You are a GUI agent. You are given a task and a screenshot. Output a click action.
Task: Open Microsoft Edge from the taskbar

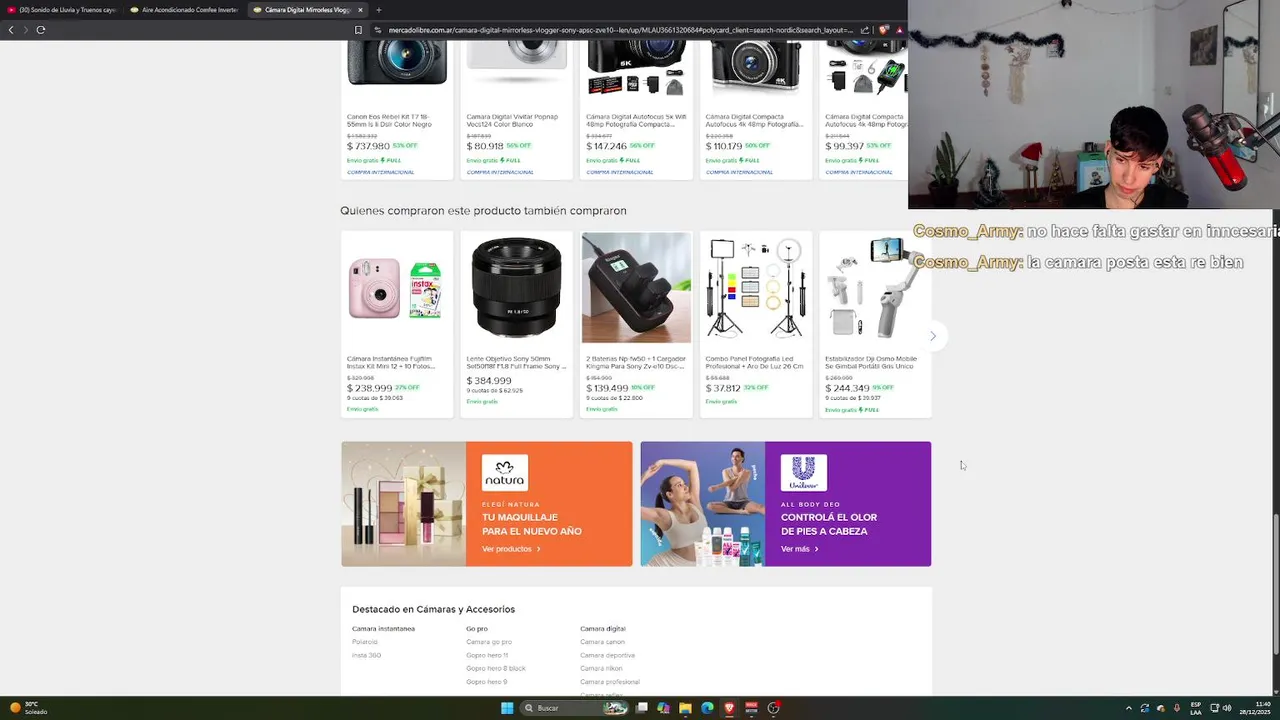point(707,708)
